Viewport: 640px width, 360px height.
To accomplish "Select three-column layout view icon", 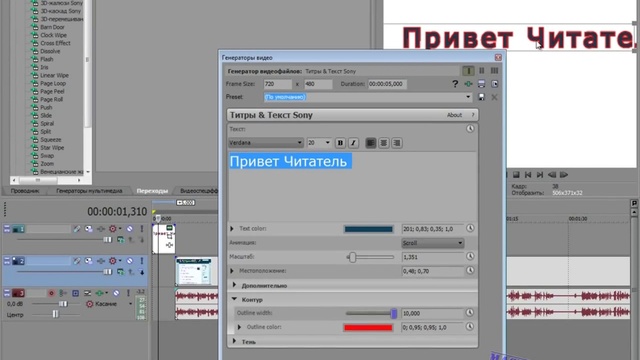I will (494, 71).
